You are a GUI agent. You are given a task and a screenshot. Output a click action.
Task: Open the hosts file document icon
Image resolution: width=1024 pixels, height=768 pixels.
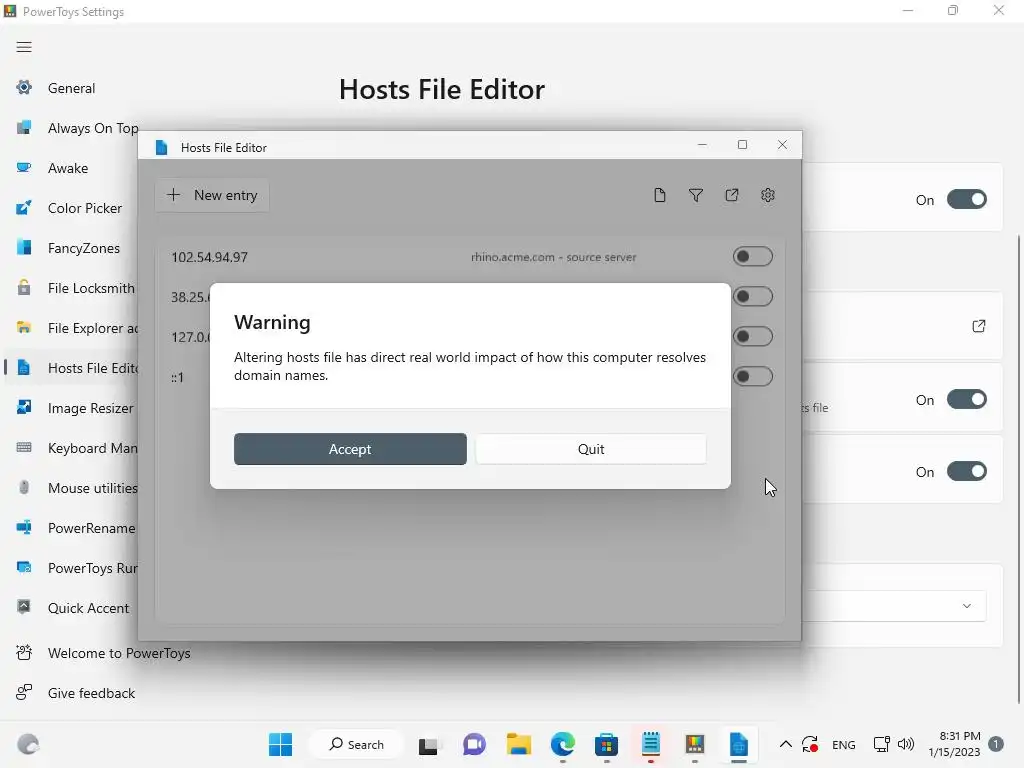(x=660, y=195)
